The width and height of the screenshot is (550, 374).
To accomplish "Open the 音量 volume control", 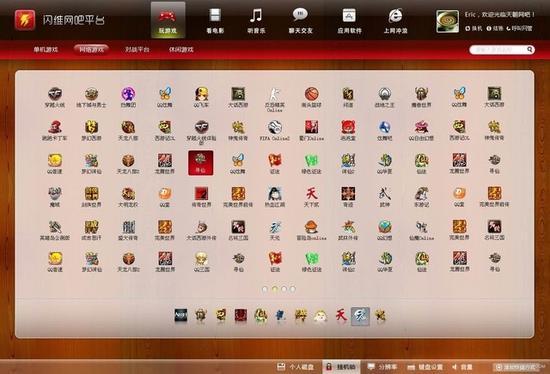I will (462, 367).
